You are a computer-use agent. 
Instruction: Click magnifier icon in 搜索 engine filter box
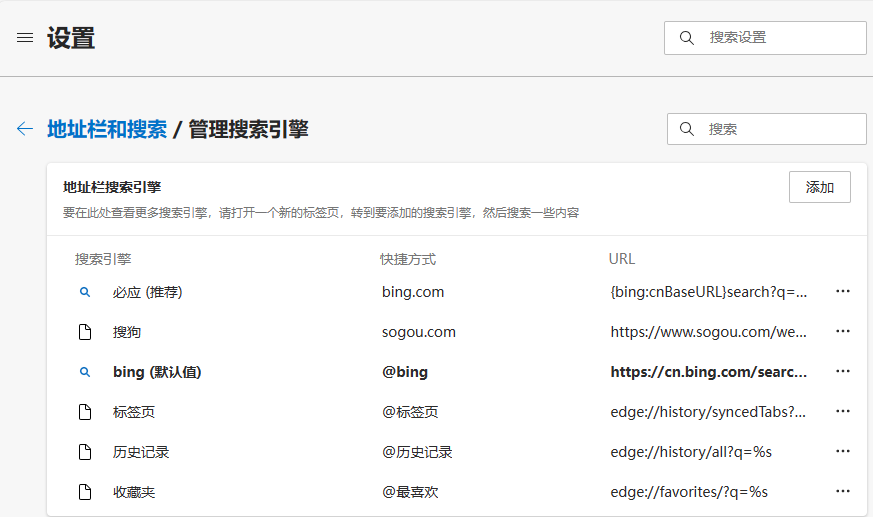click(x=687, y=129)
